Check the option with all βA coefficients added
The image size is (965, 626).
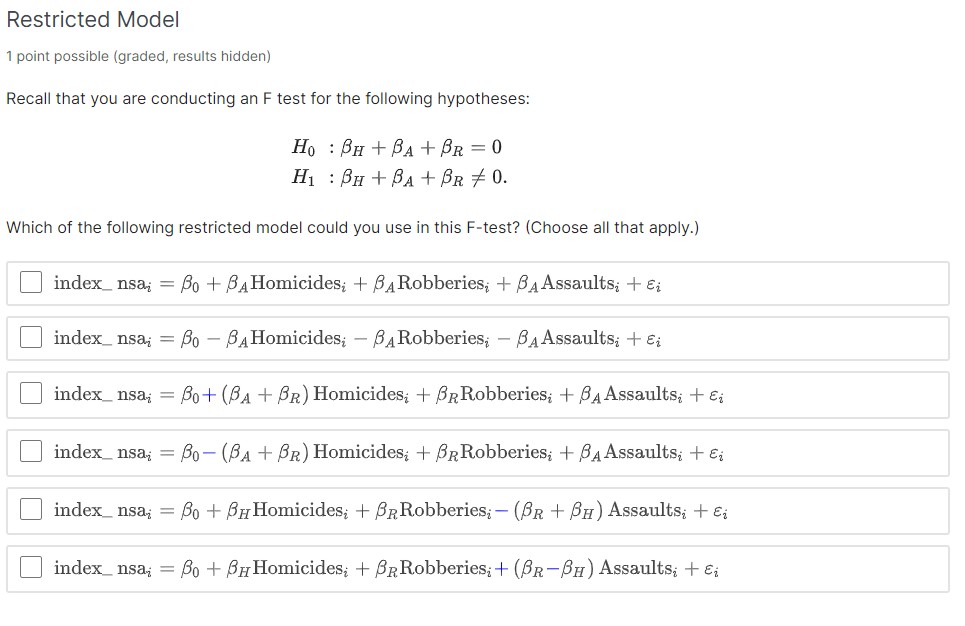30,283
